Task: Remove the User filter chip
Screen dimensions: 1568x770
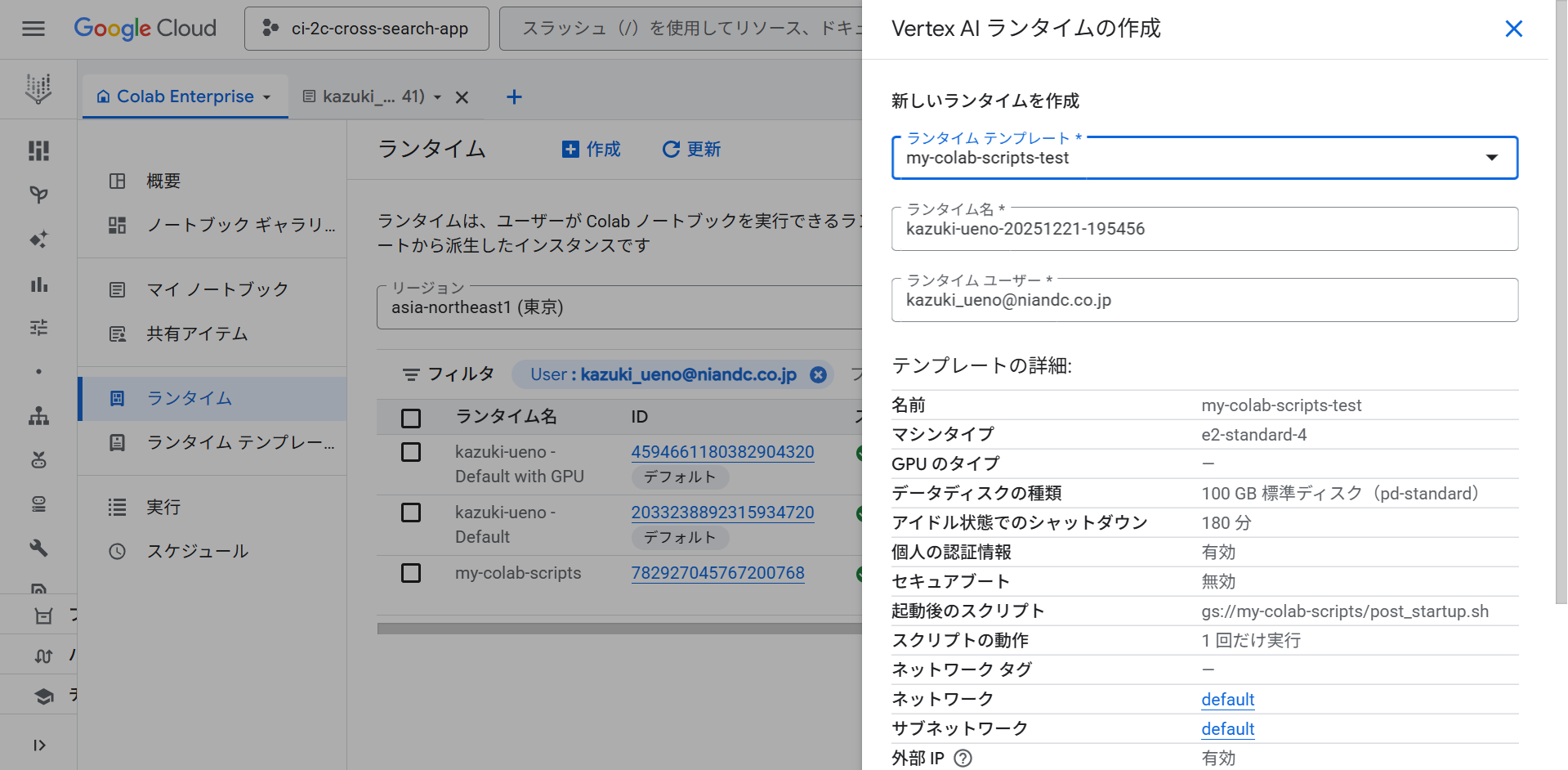Action: click(x=818, y=374)
